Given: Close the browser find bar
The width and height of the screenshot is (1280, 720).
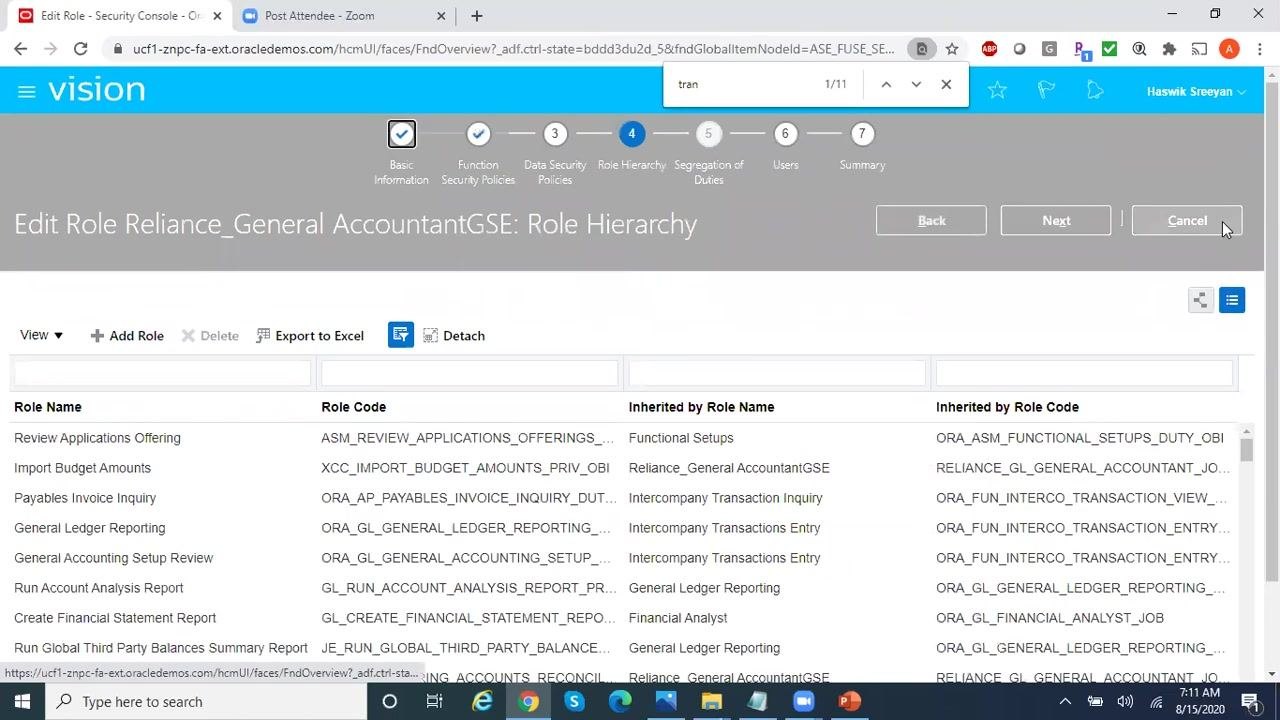Looking at the screenshot, I should [x=946, y=85].
